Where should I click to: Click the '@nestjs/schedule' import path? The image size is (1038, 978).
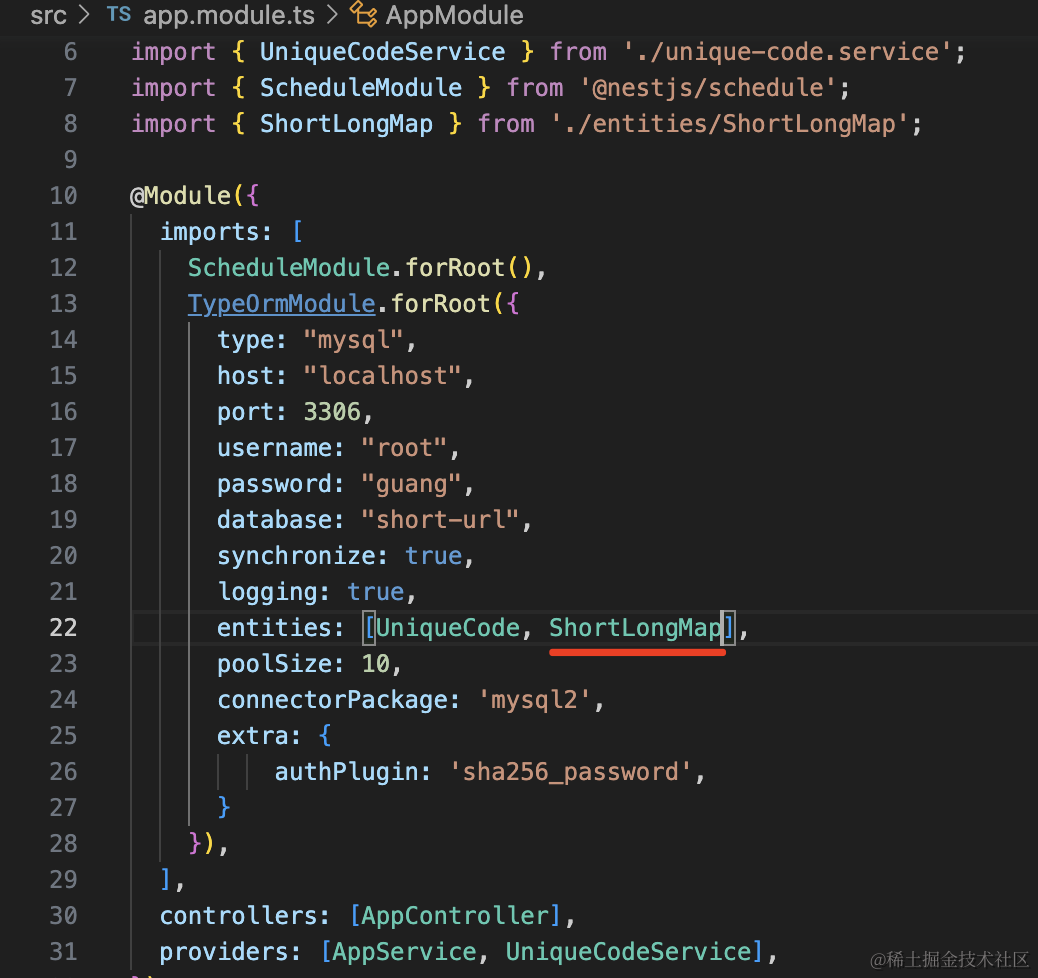[x=708, y=88]
